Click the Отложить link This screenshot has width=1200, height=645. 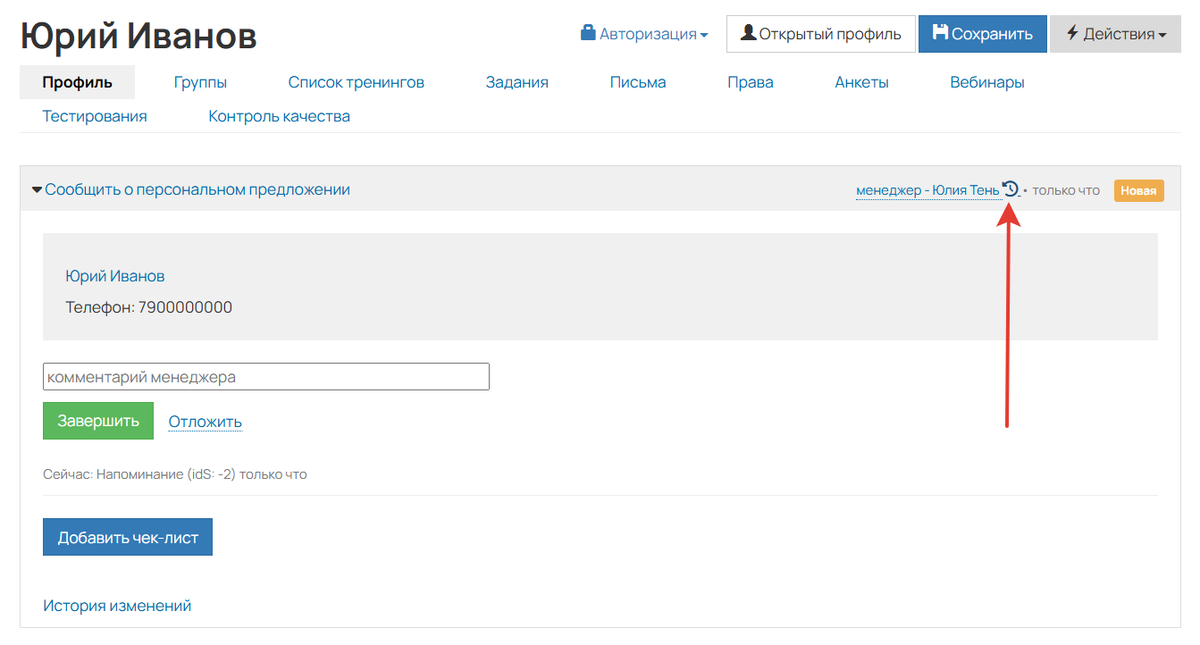[x=205, y=421]
